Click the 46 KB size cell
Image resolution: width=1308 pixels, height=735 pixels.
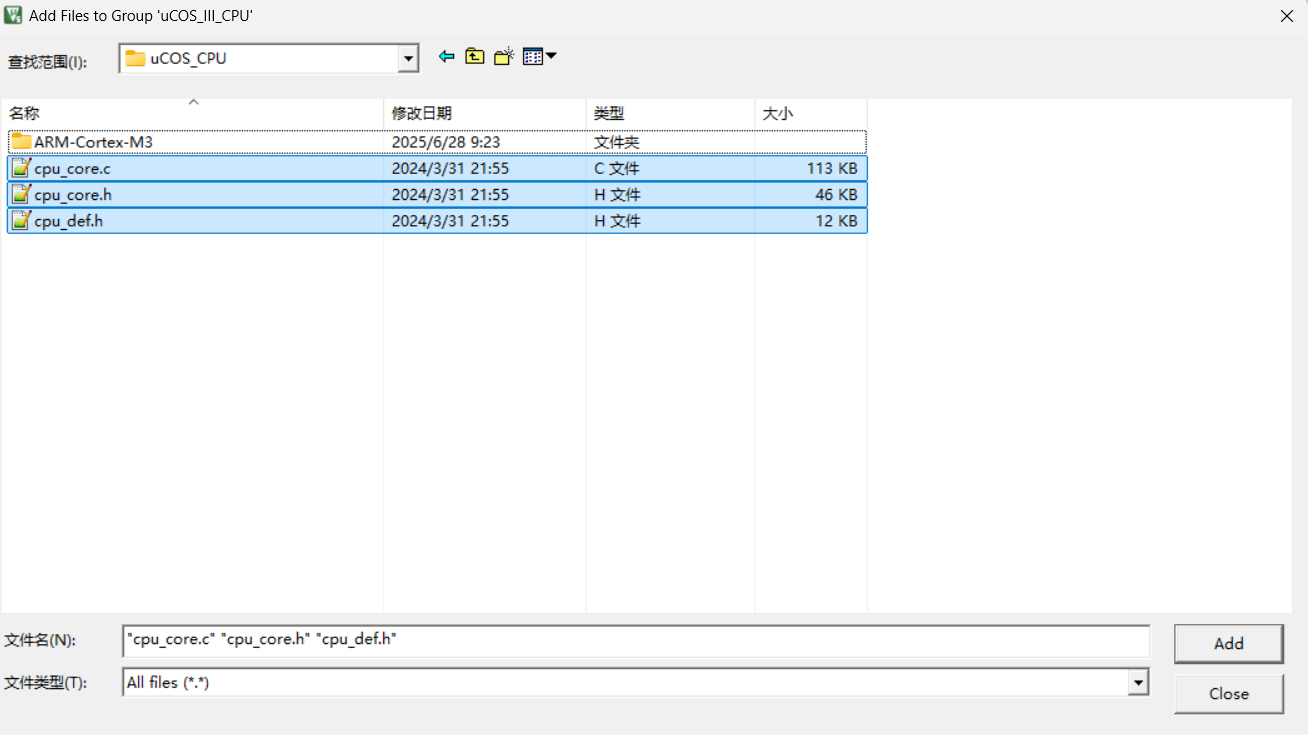pyautogui.click(x=836, y=194)
